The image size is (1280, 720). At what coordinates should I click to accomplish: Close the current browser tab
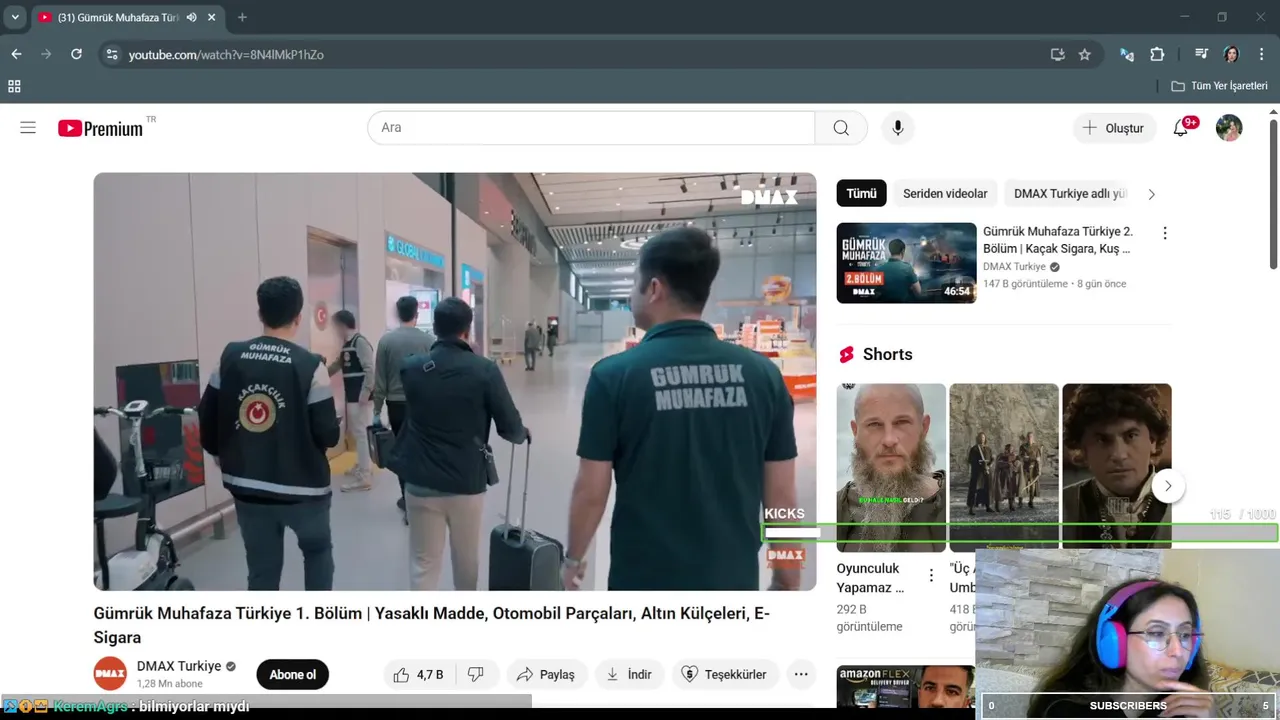coord(212,17)
